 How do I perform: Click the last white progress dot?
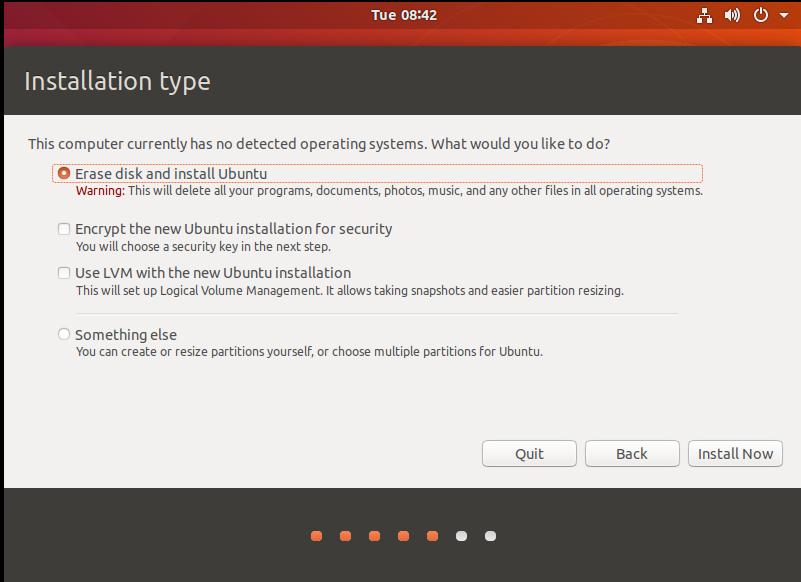tap(490, 536)
